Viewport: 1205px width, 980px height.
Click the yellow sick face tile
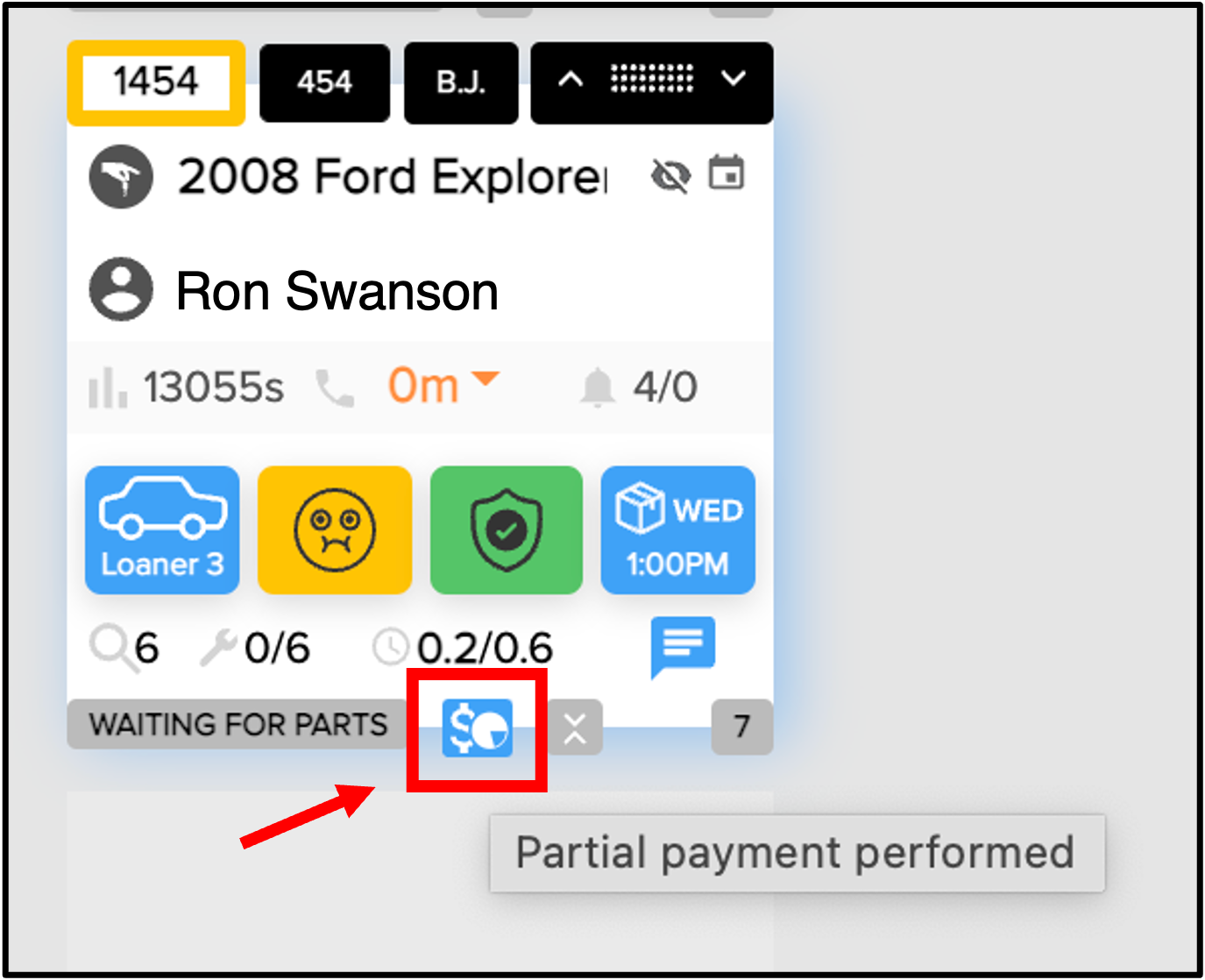[335, 529]
